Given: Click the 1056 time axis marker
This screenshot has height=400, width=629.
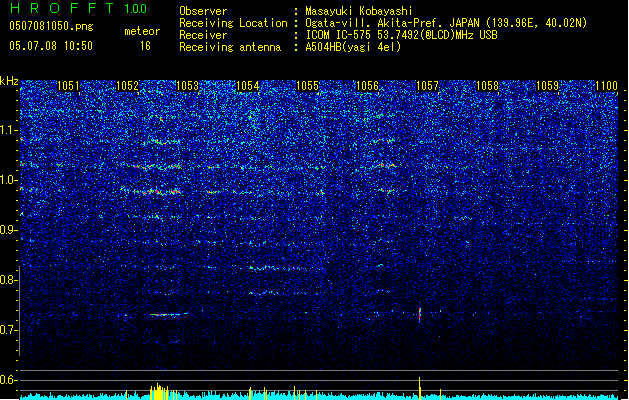Looking at the screenshot, I should (x=367, y=86).
